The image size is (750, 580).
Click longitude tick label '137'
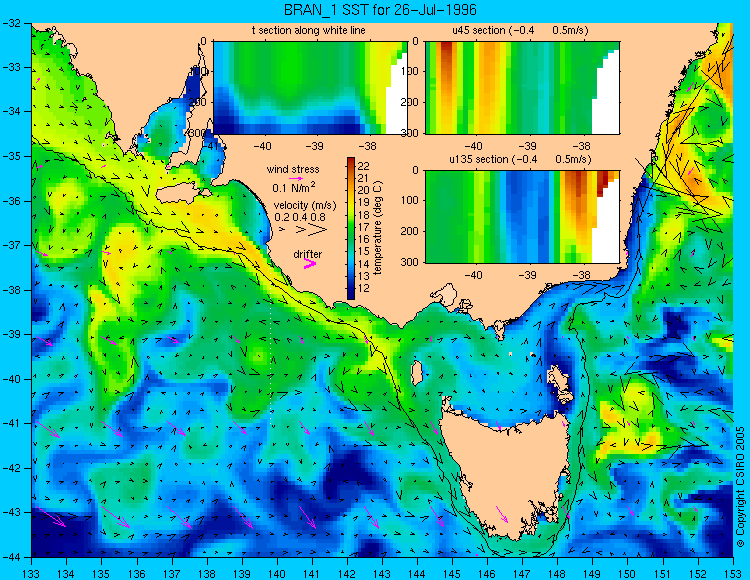tap(171, 574)
